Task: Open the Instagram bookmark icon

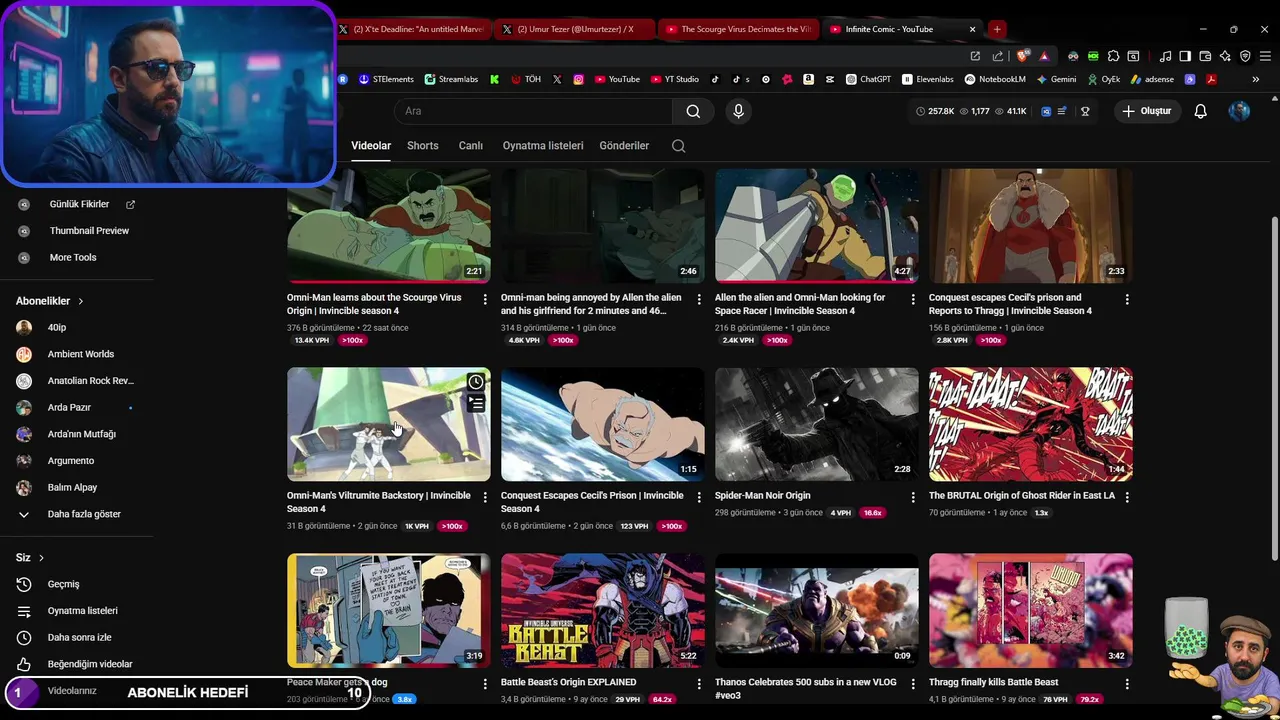Action: tap(578, 79)
